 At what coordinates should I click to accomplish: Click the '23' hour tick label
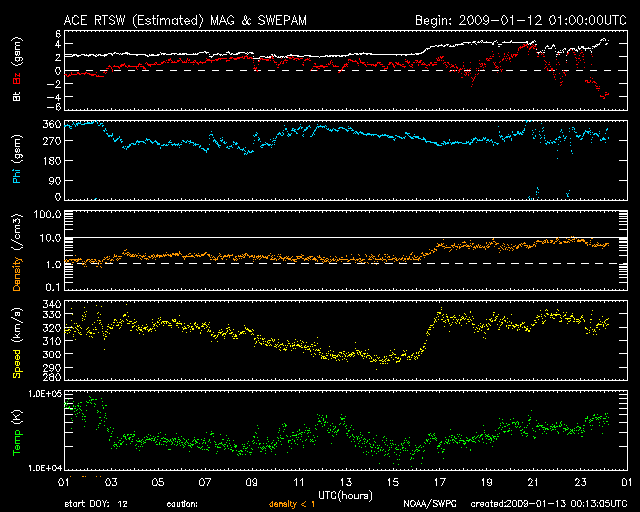[x=580, y=482]
